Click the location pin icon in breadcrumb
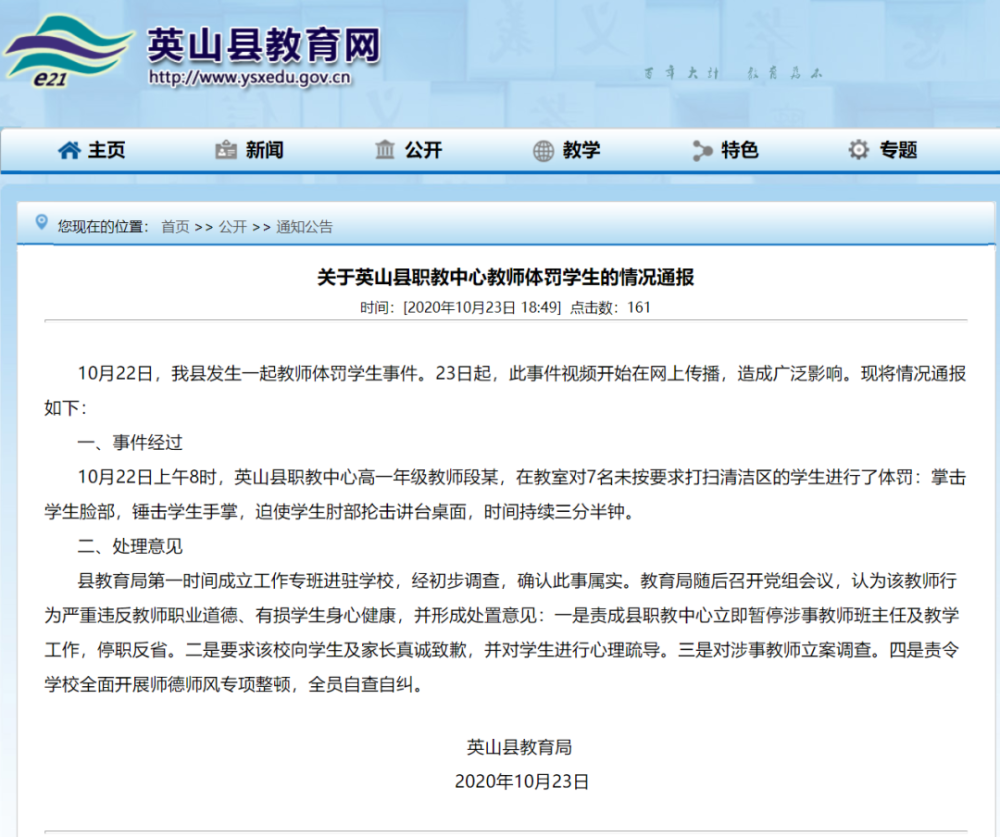This screenshot has width=1000, height=837. pos(41,223)
